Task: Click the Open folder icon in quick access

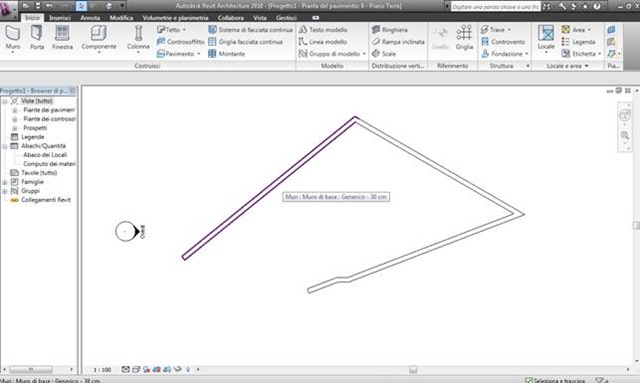Action: pos(26,6)
